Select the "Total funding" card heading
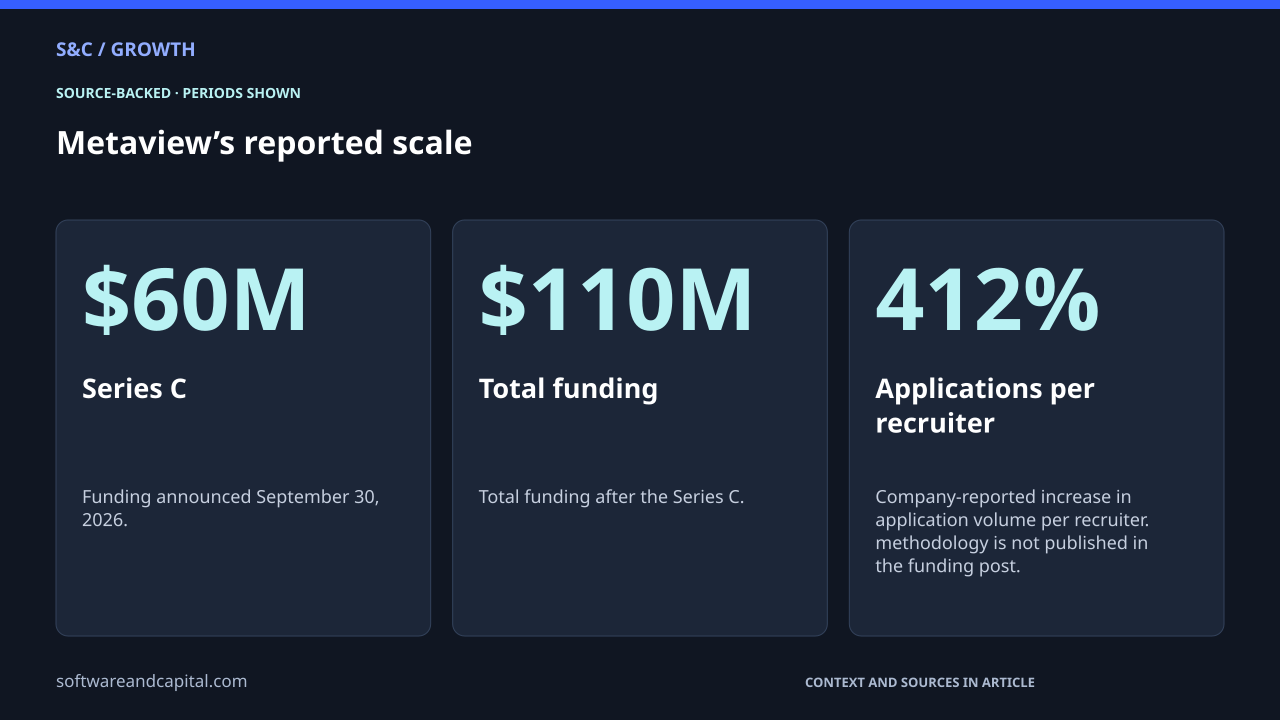Screen dimensions: 1280x720 tap(568, 389)
